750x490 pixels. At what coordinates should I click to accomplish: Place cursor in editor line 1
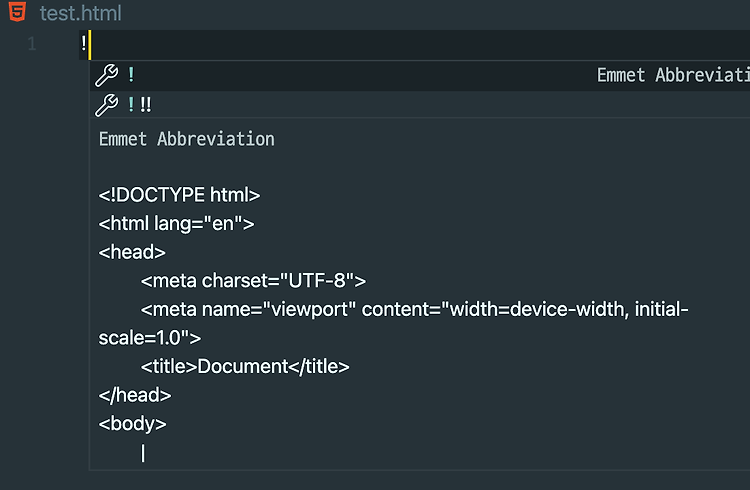(x=414, y=45)
